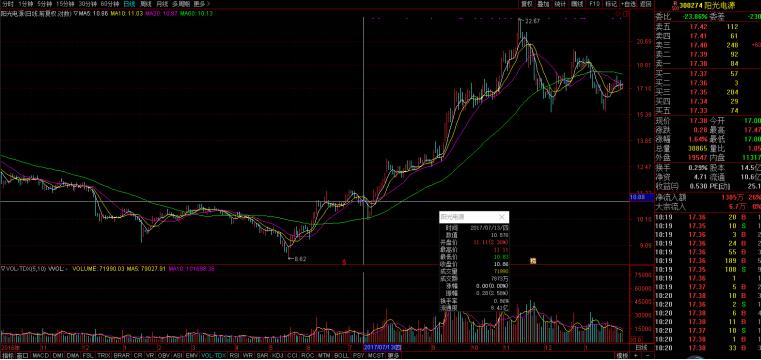Screen dimensions: 761x360
Task: Expand MA indicator dropdown triangle in chart header
Action: pos(76,14)
